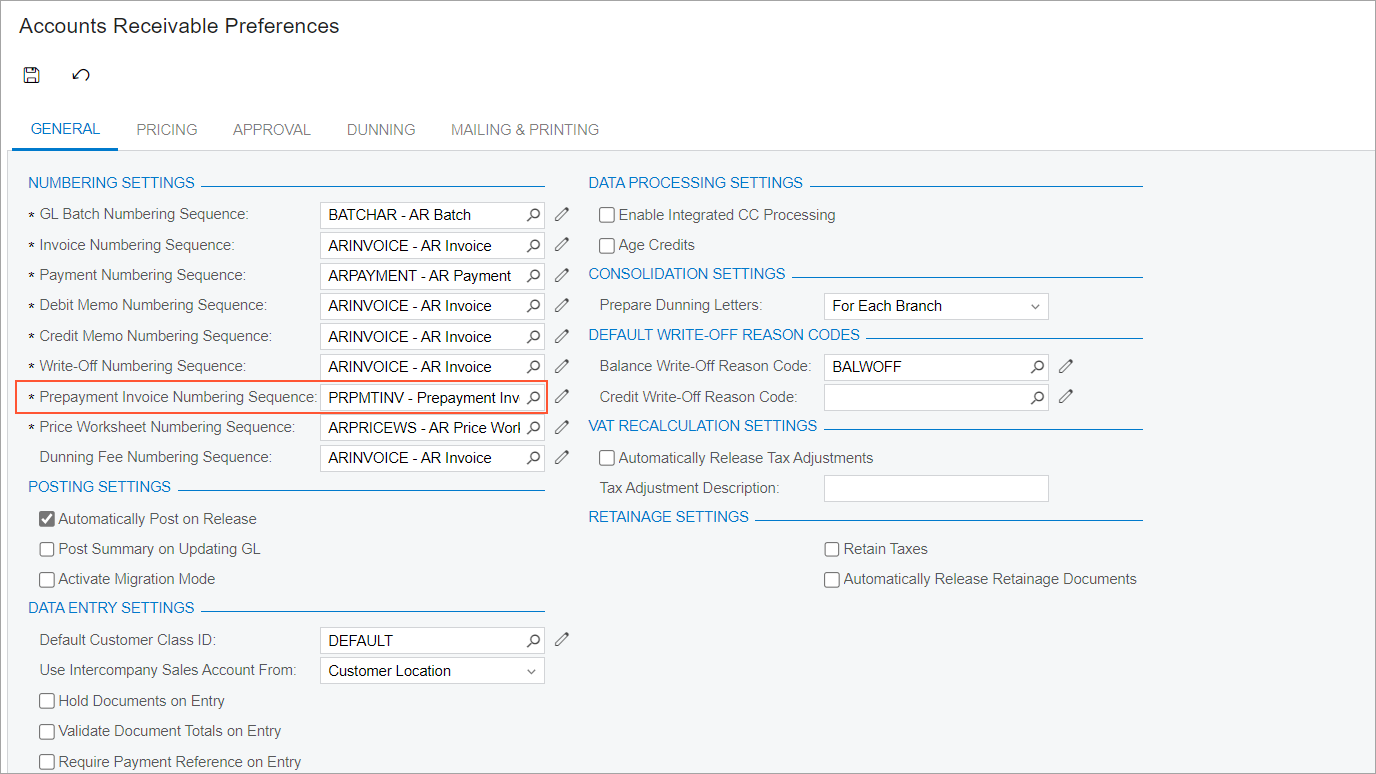Click the Undo arrow icon in toolbar
The height and width of the screenshot is (774, 1376).
pyautogui.click(x=81, y=75)
